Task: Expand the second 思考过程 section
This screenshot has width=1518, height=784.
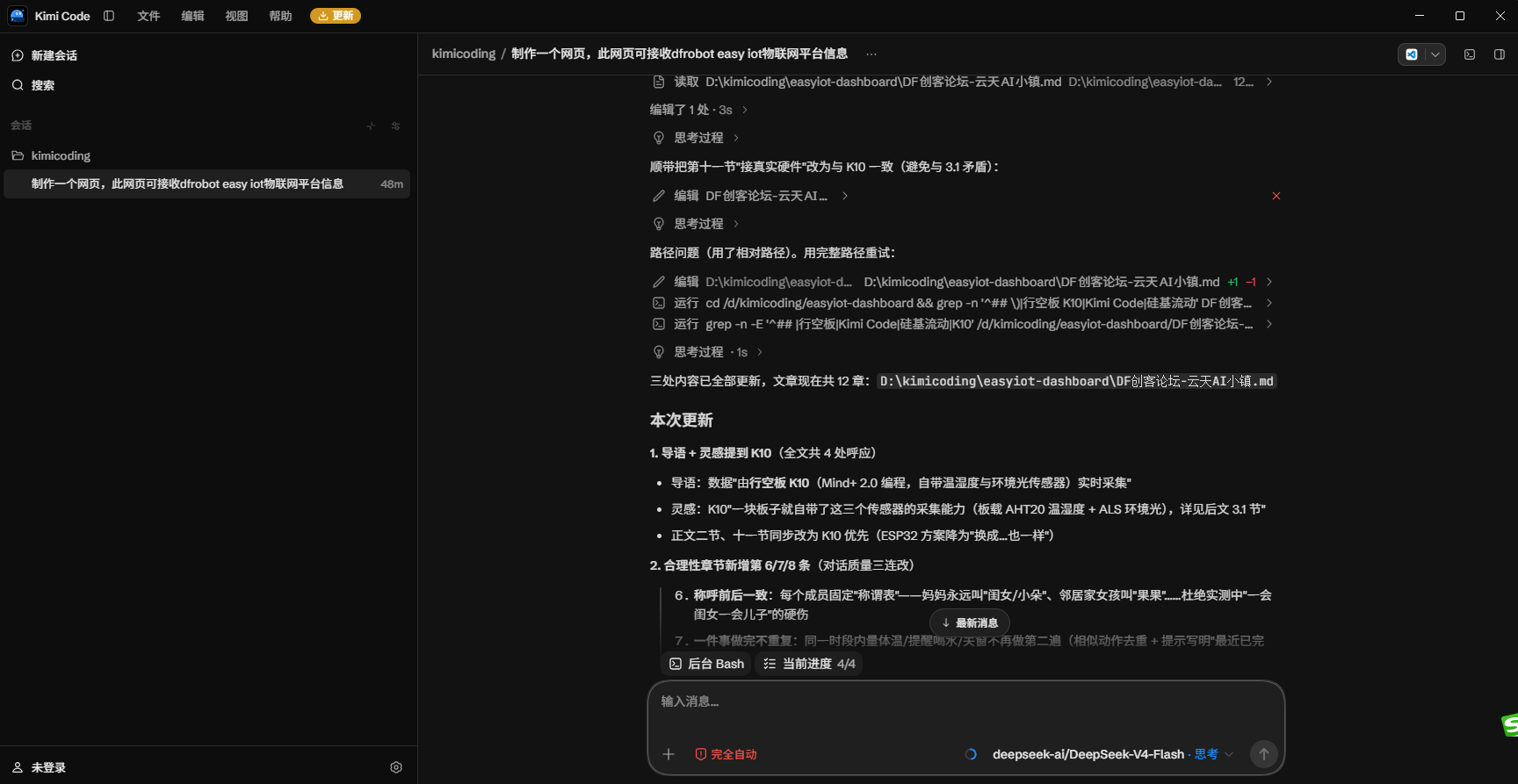Action: click(x=699, y=224)
